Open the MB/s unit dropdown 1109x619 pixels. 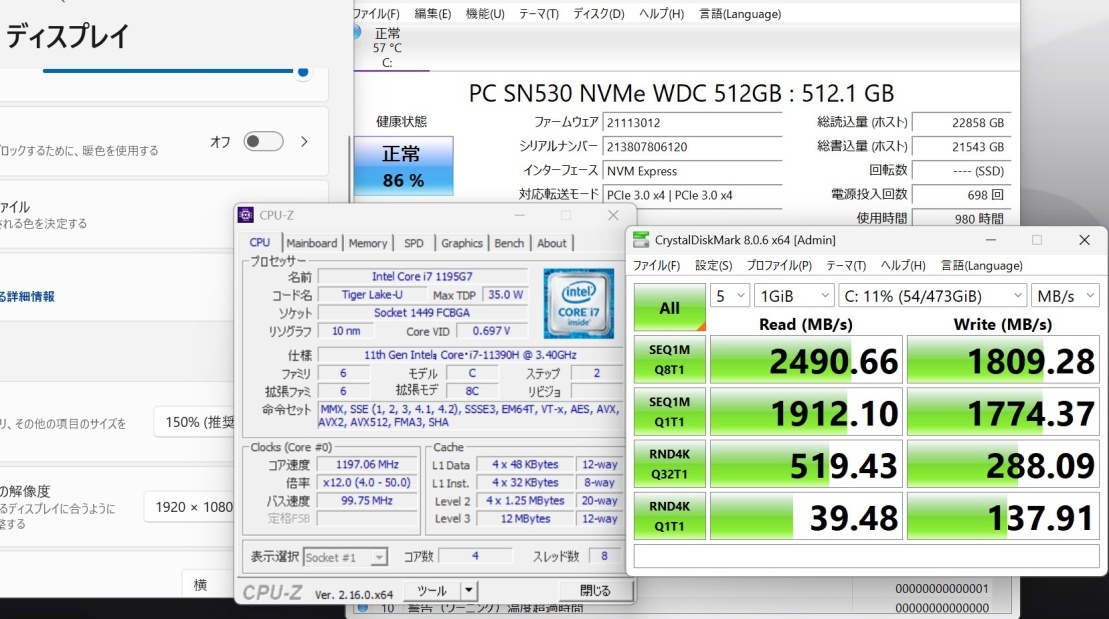click(1065, 296)
